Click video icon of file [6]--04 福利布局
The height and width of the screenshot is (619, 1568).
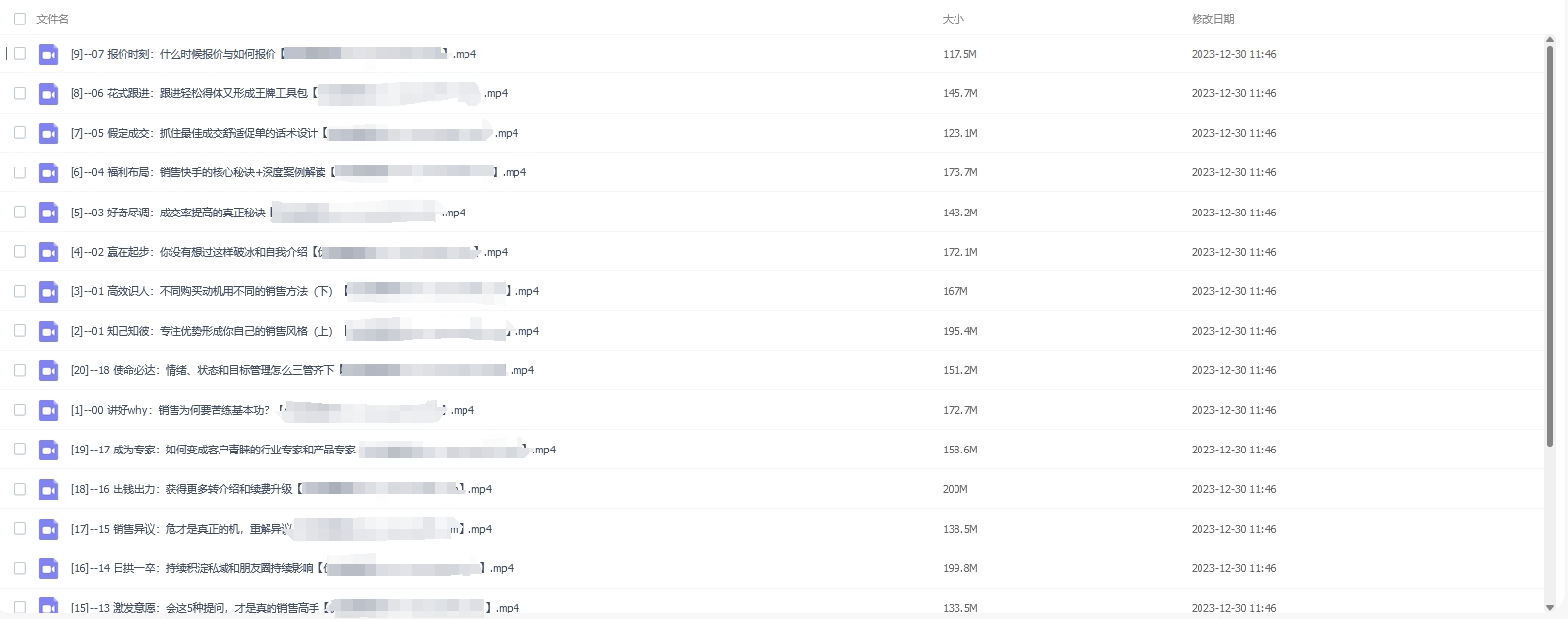[48, 173]
